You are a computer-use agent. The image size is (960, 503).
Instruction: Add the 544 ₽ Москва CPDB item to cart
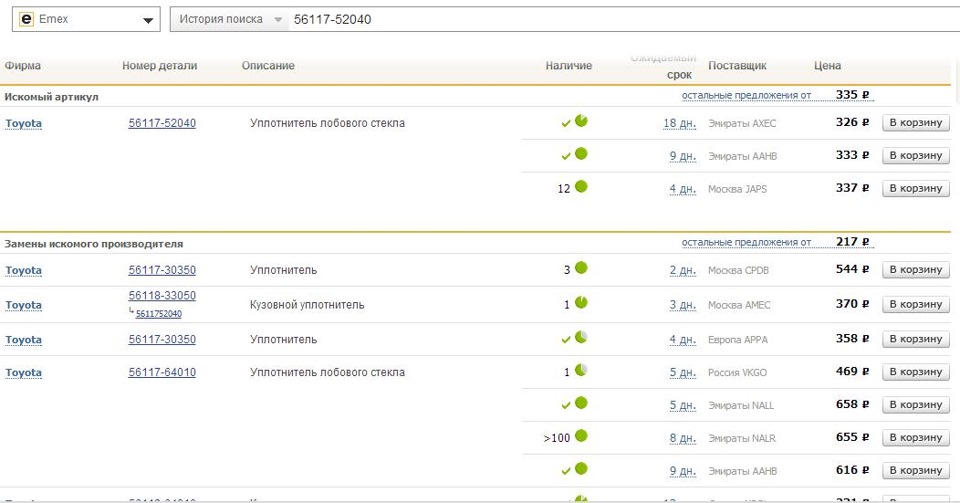click(x=915, y=270)
